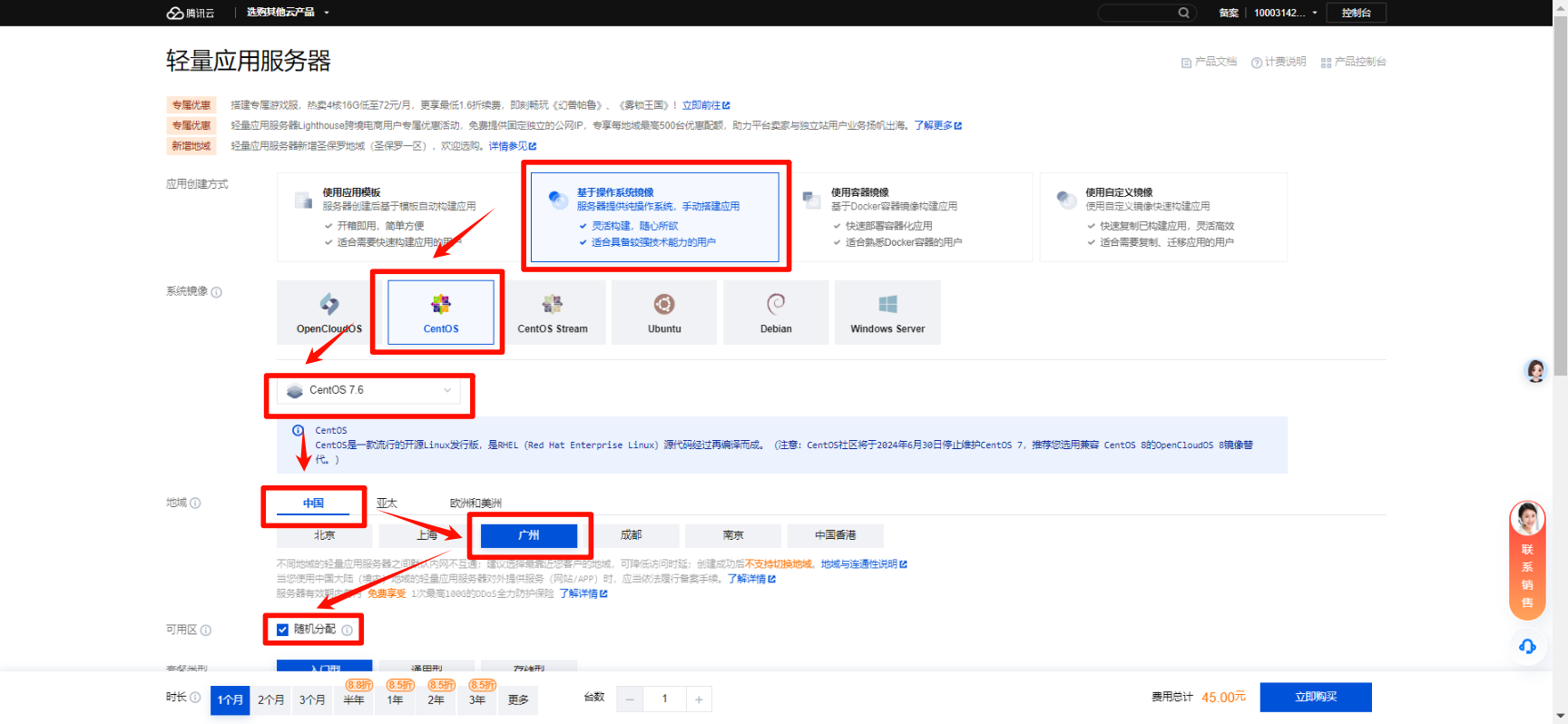Click 了解详情 after the 备案手续 sentence

[751, 579]
